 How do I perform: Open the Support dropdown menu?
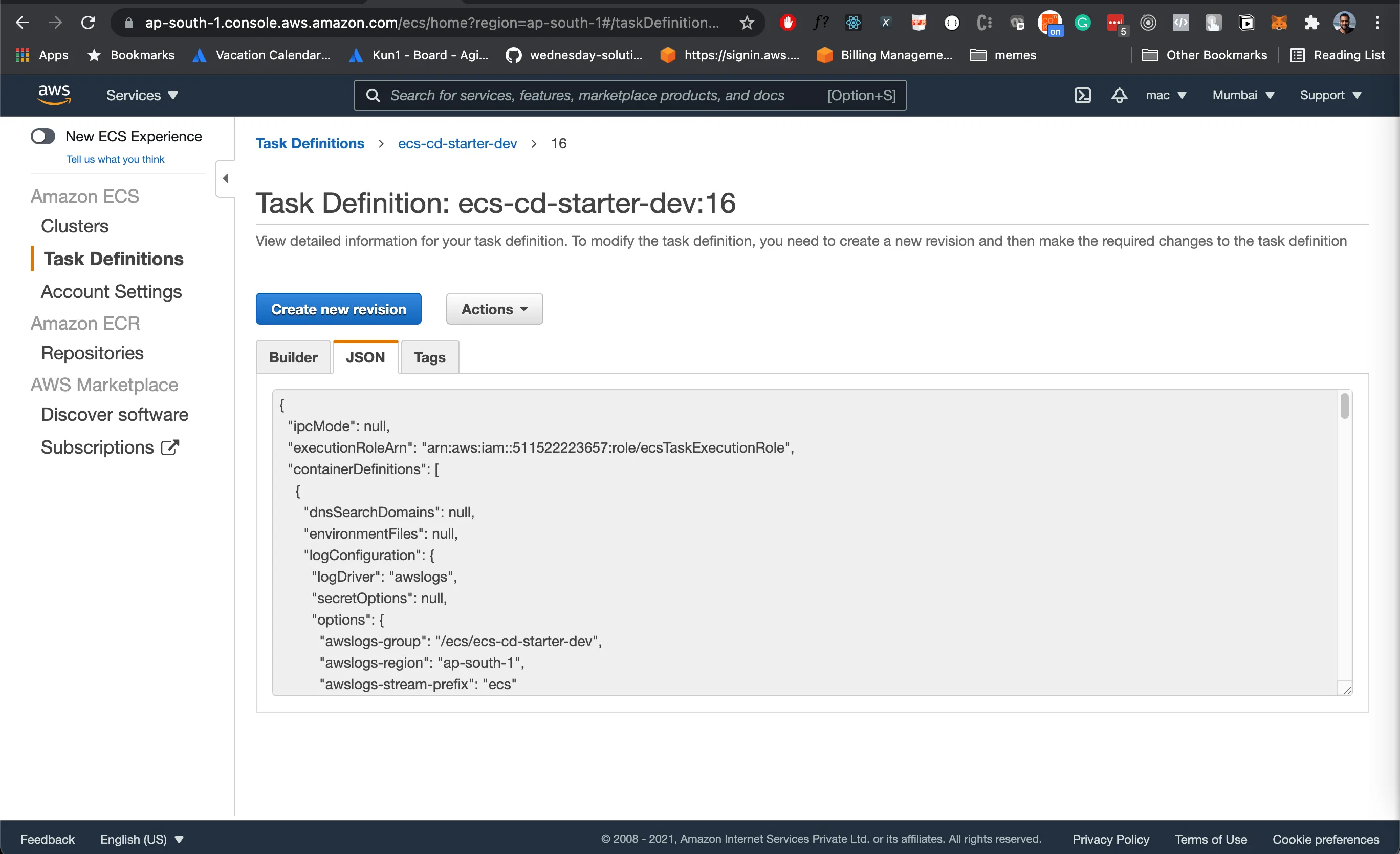click(1331, 95)
